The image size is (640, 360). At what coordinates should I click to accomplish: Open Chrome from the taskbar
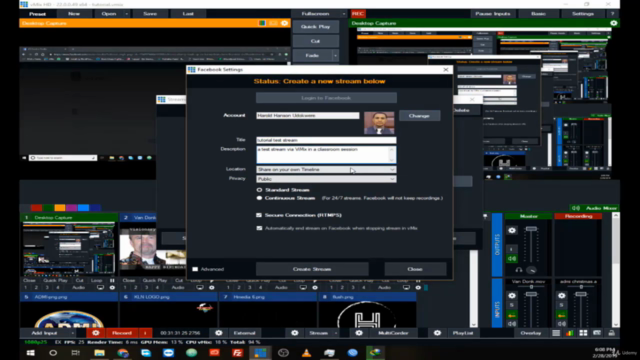tap(122, 353)
